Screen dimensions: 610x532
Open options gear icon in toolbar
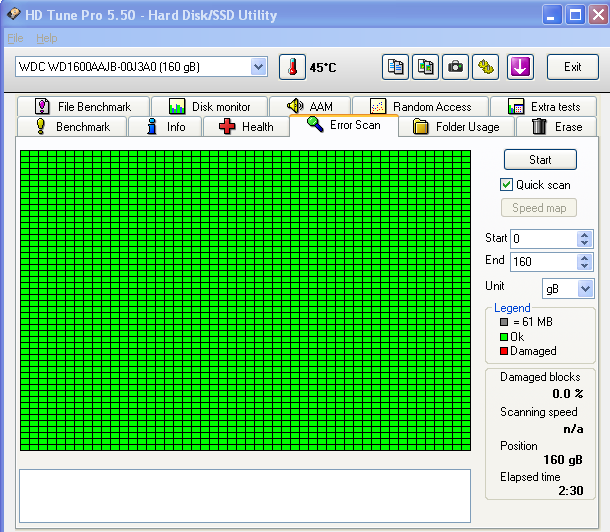click(486, 67)
